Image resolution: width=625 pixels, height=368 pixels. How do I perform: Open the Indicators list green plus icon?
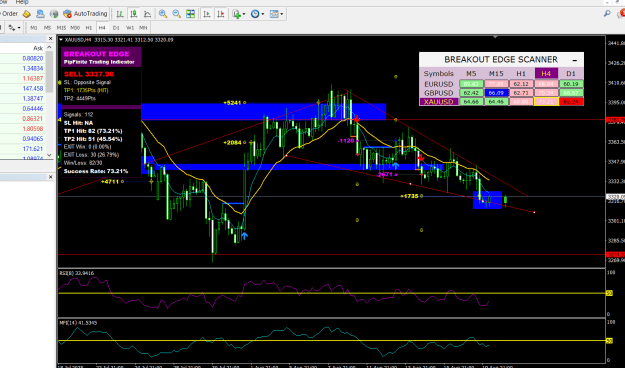(x=237, y=14)
